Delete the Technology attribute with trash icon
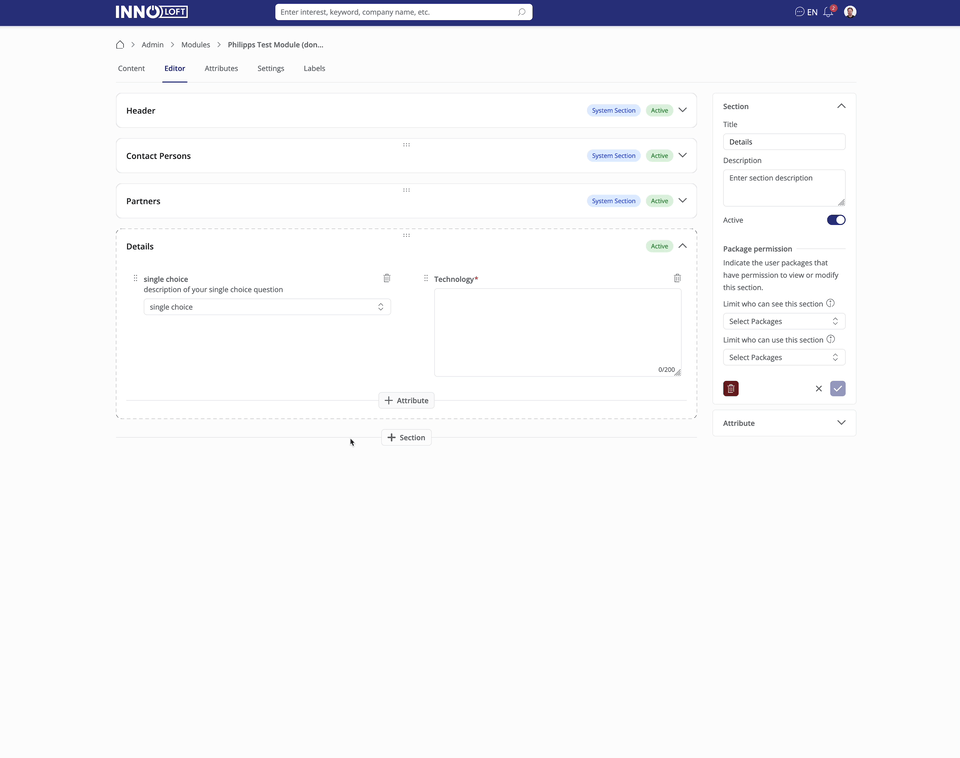This screenshot has height=758, width=960. [677, 278]
